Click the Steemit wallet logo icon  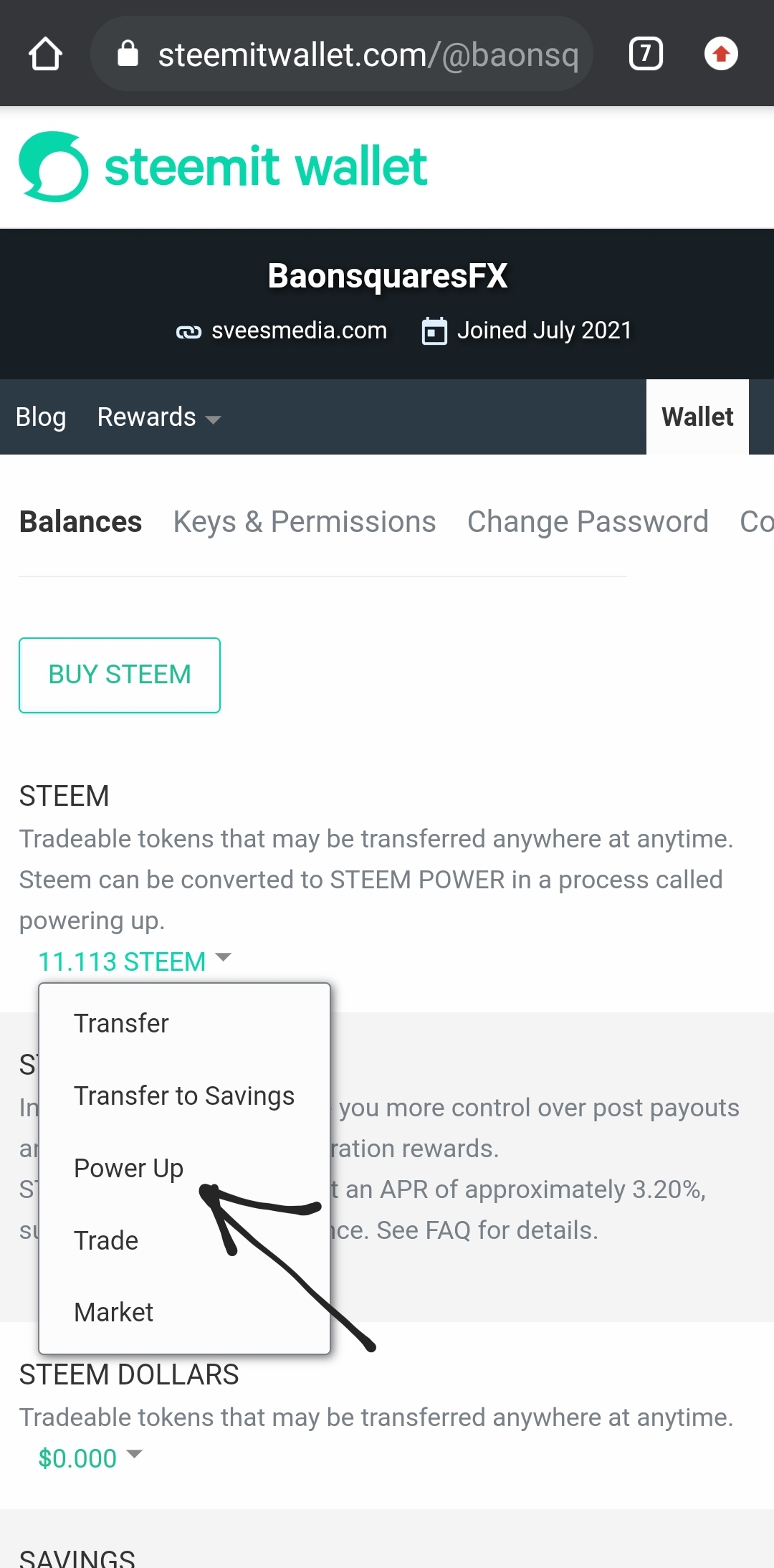[54, 167]
